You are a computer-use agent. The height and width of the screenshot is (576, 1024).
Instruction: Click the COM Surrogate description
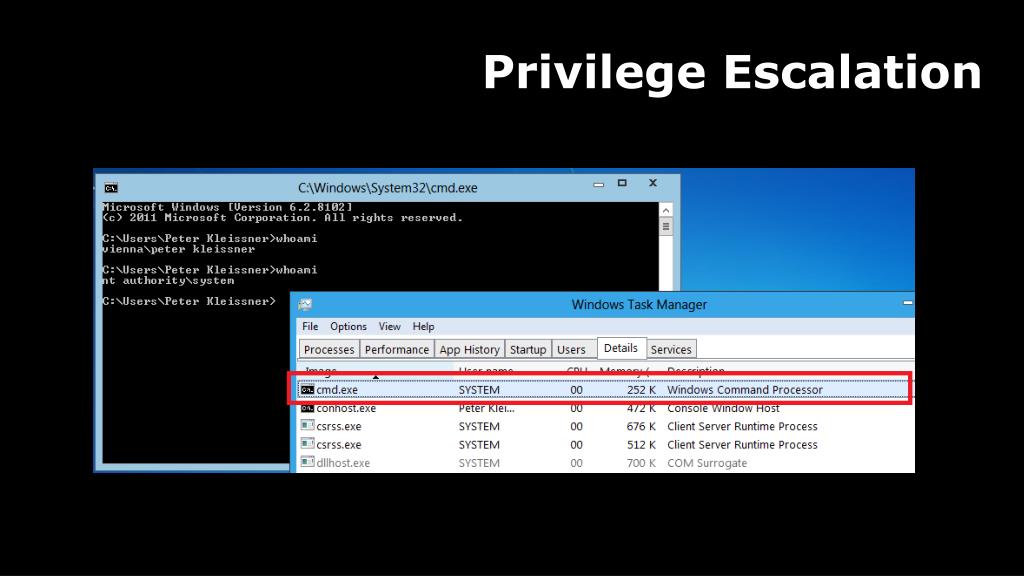pyautogui.click(x=707, y=463)
